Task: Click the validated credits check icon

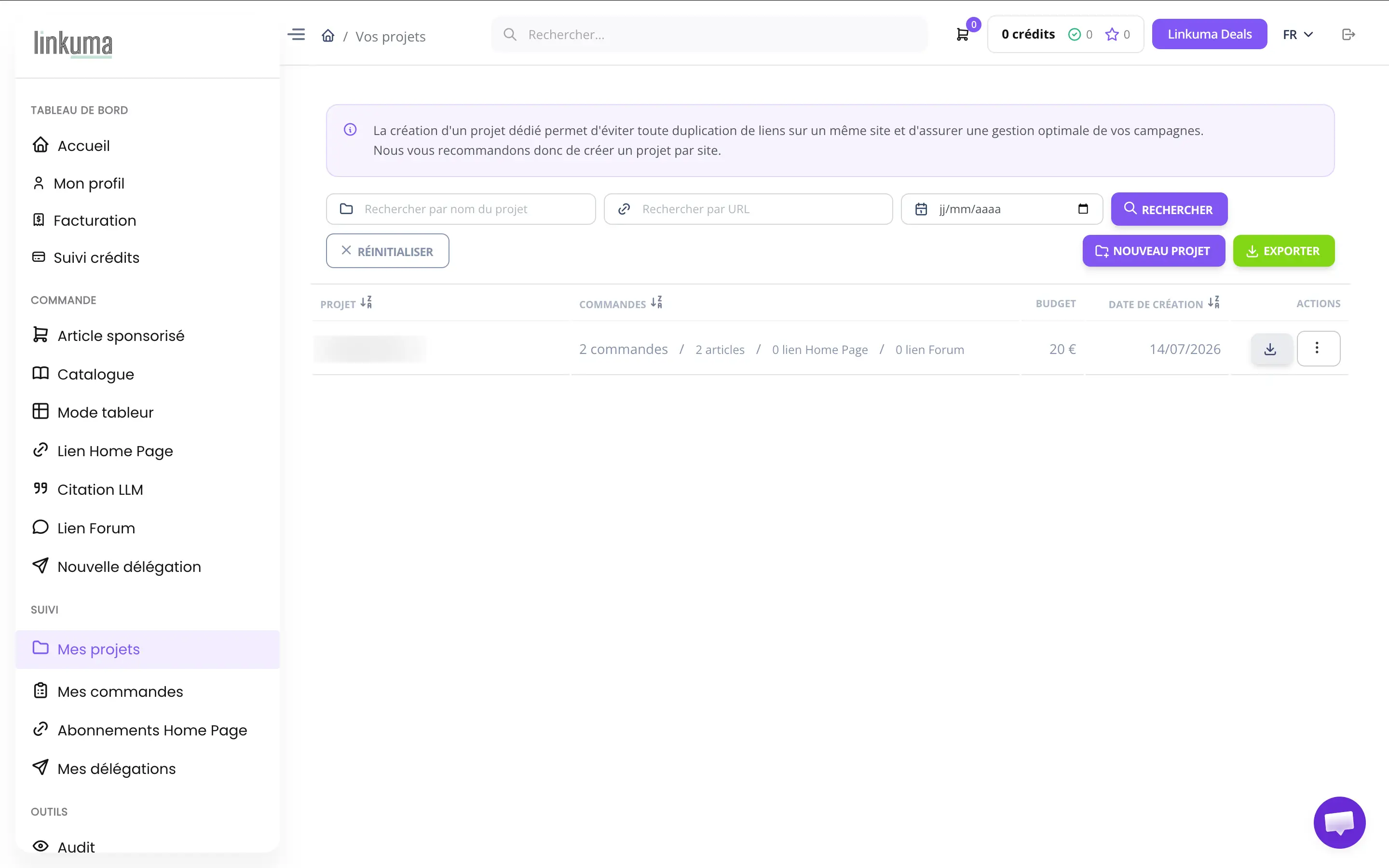Action: coord(1075,34)
